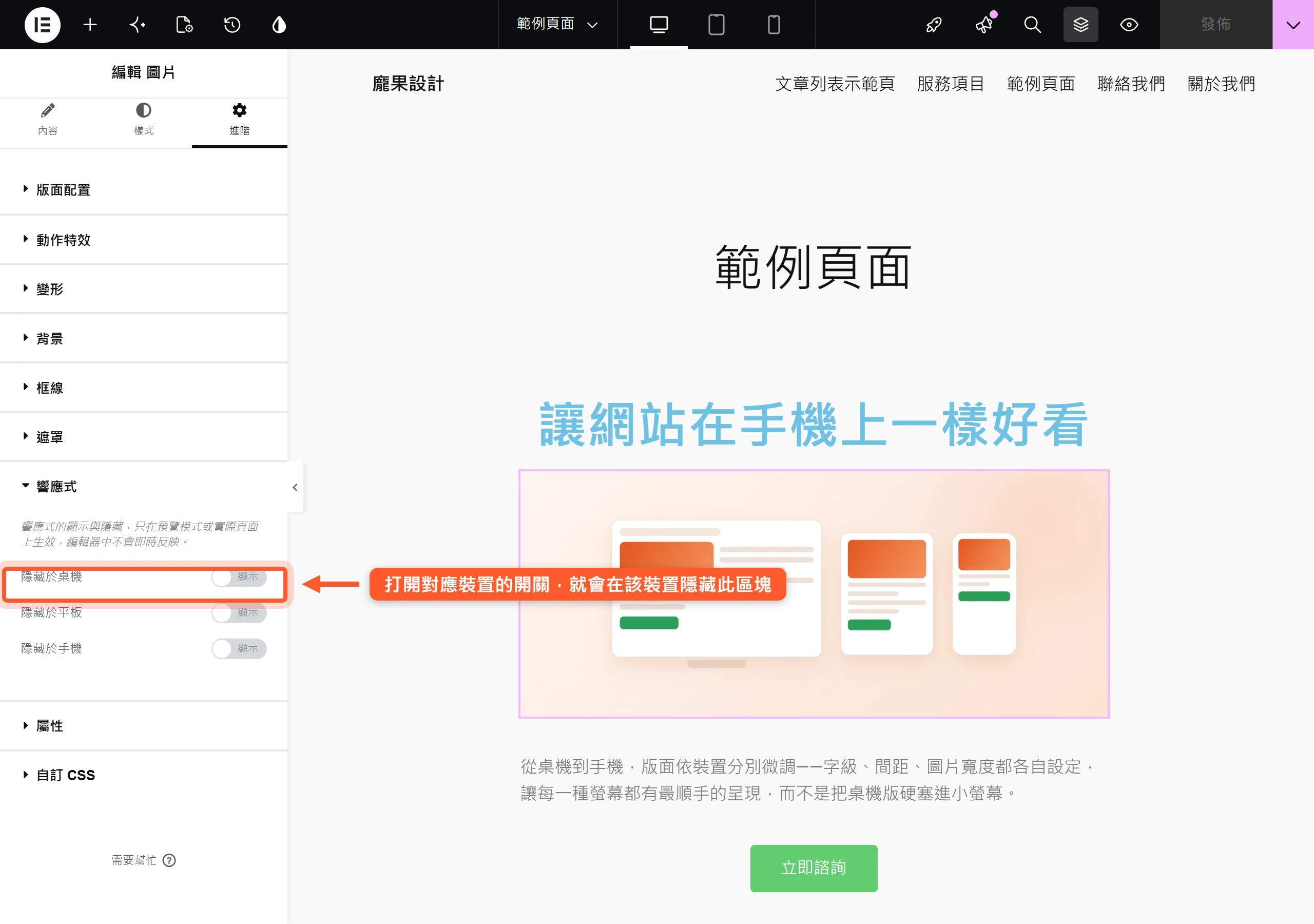Open the revision history clock icon

(232, 25)
